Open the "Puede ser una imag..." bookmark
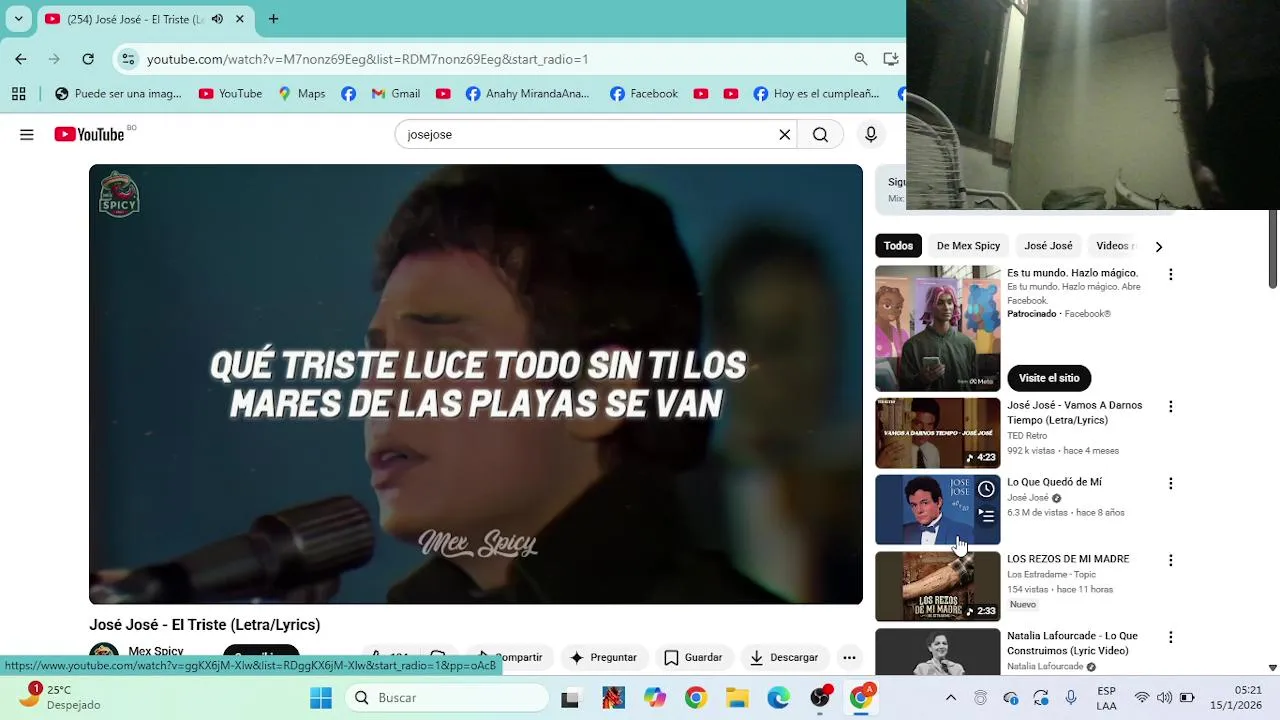 pos(118,94)
